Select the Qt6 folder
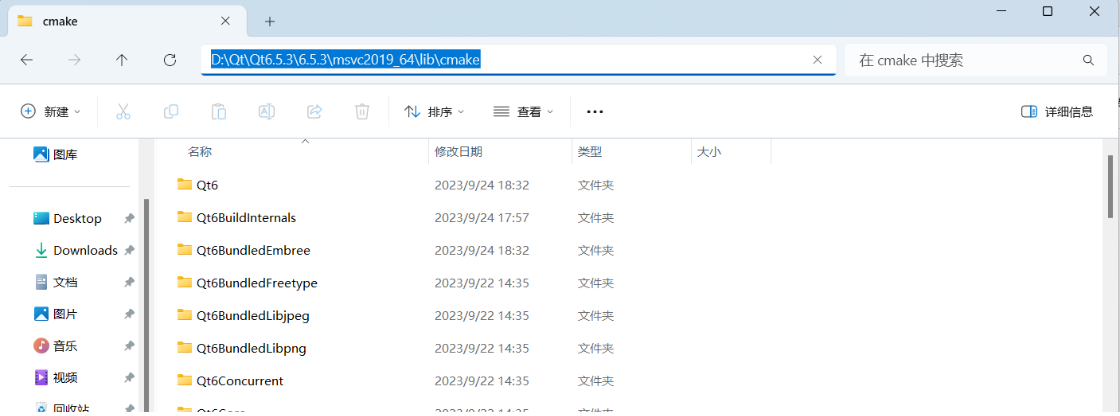This screenshot has height=416, width=1120. (x=206, y=185)
